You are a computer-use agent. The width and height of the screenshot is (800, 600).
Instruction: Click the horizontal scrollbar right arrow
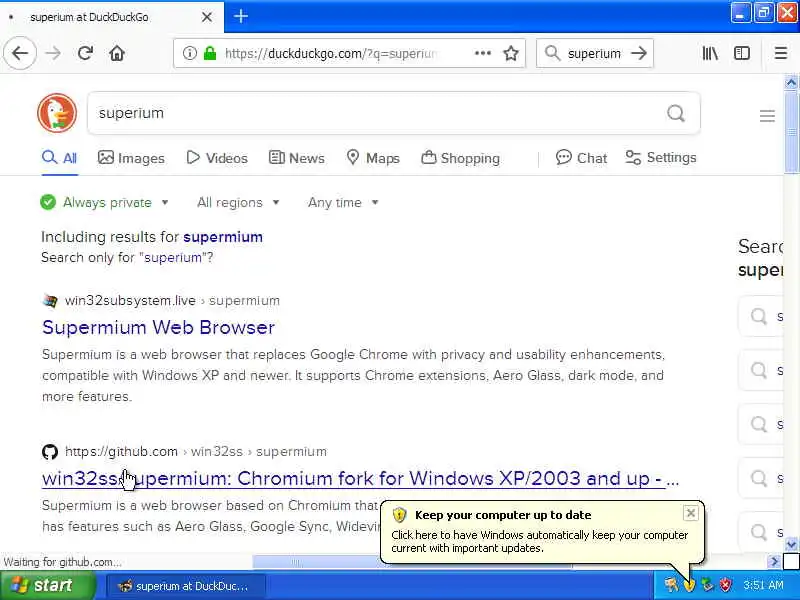tap(774, 561)
